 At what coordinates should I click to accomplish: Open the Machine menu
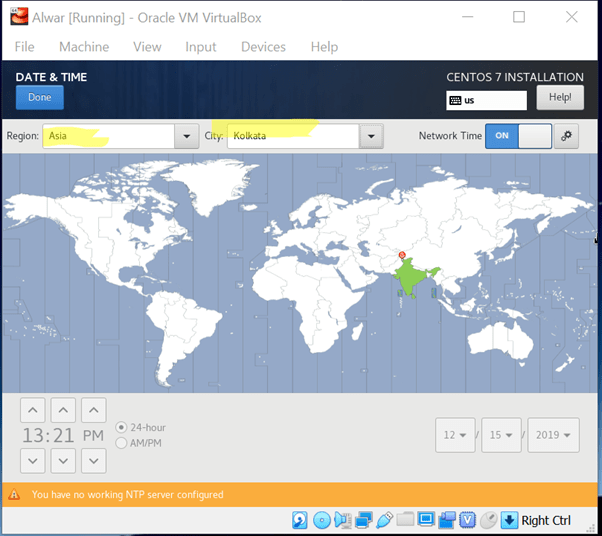[x=84, y=47]
